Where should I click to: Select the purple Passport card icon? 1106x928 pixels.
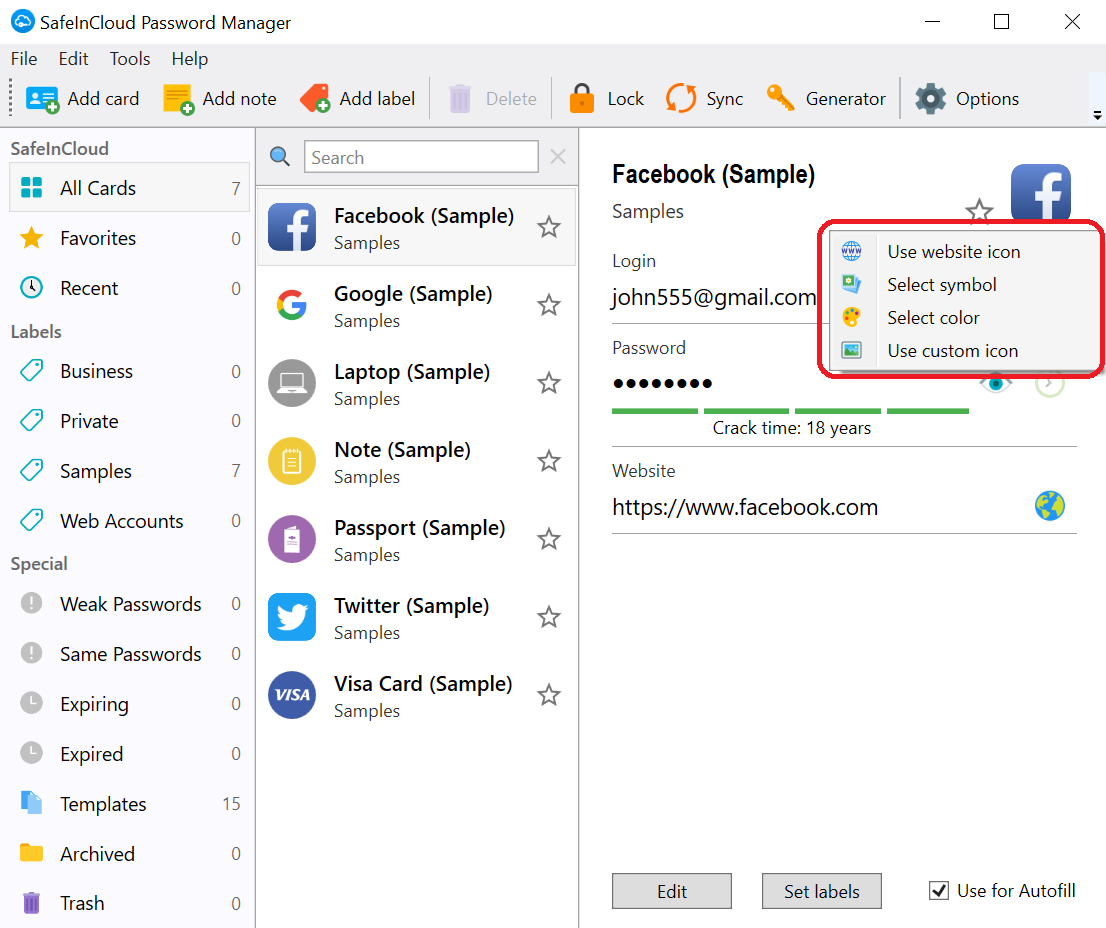tap(292, 539)
